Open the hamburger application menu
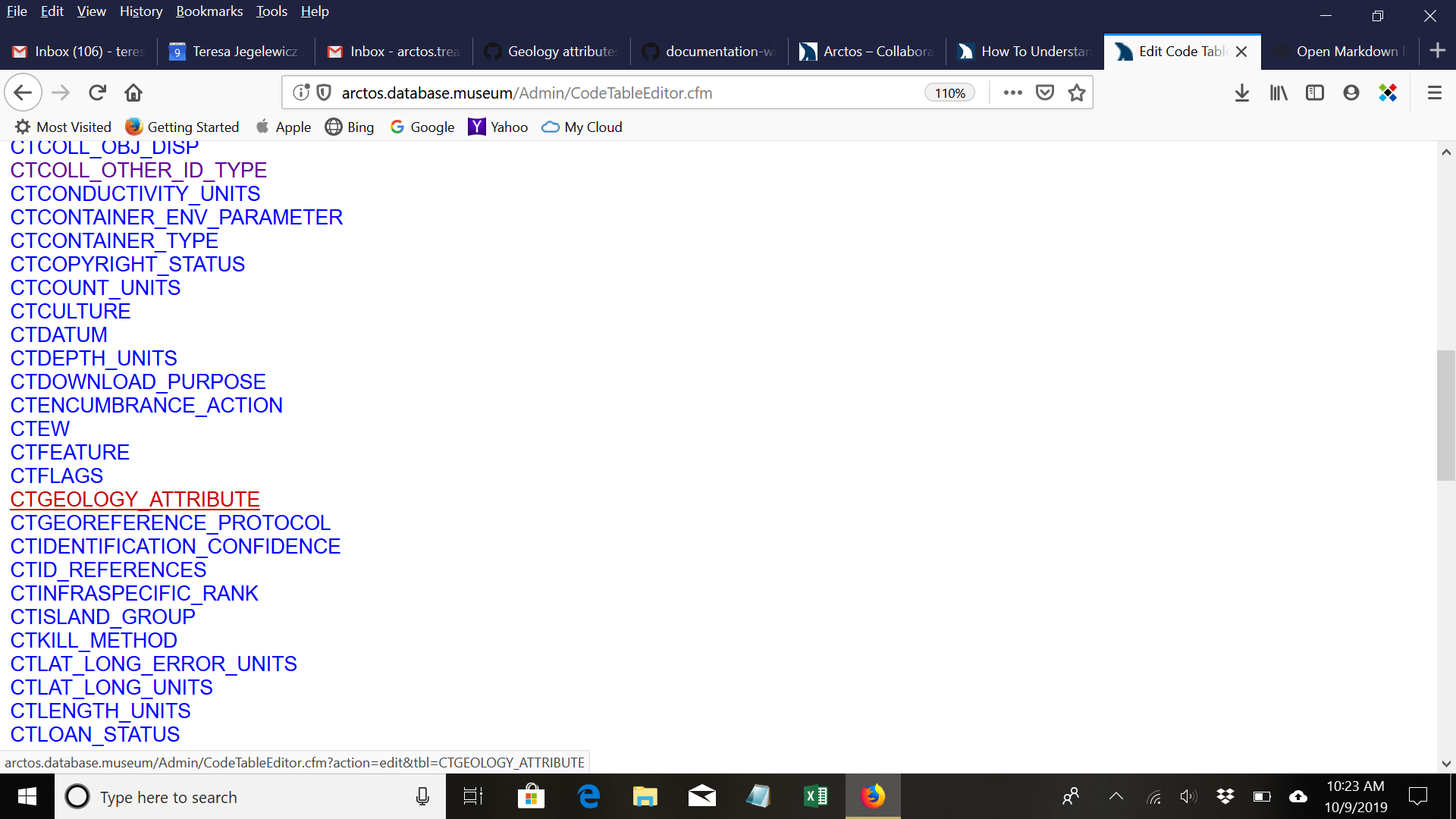 click(x=1434, y=93)
